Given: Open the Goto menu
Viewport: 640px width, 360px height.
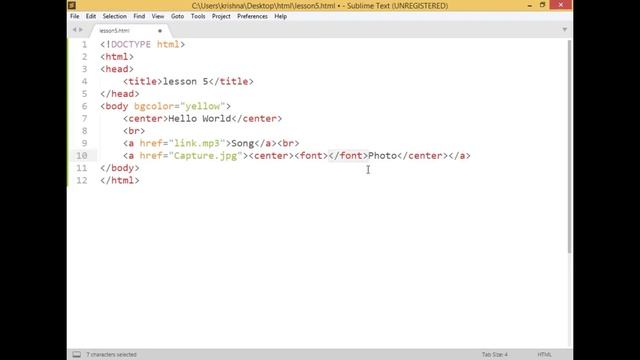Looking at the screenshot, I should pyautogui.click(x=177, y=16).
